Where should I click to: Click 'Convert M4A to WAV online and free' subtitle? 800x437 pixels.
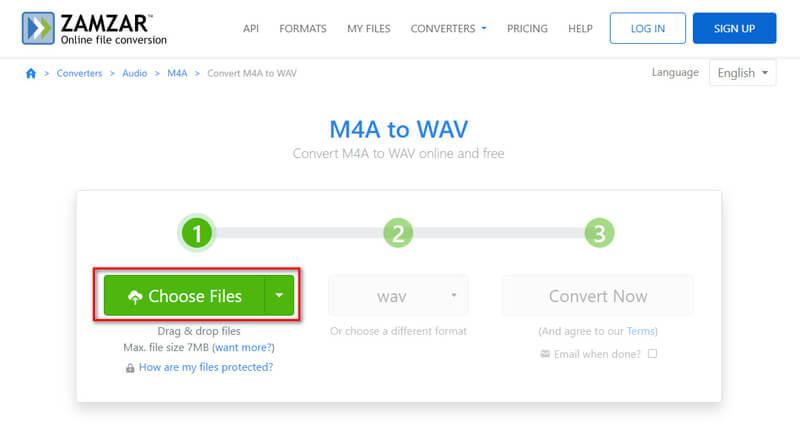click(x=398, y=153)
